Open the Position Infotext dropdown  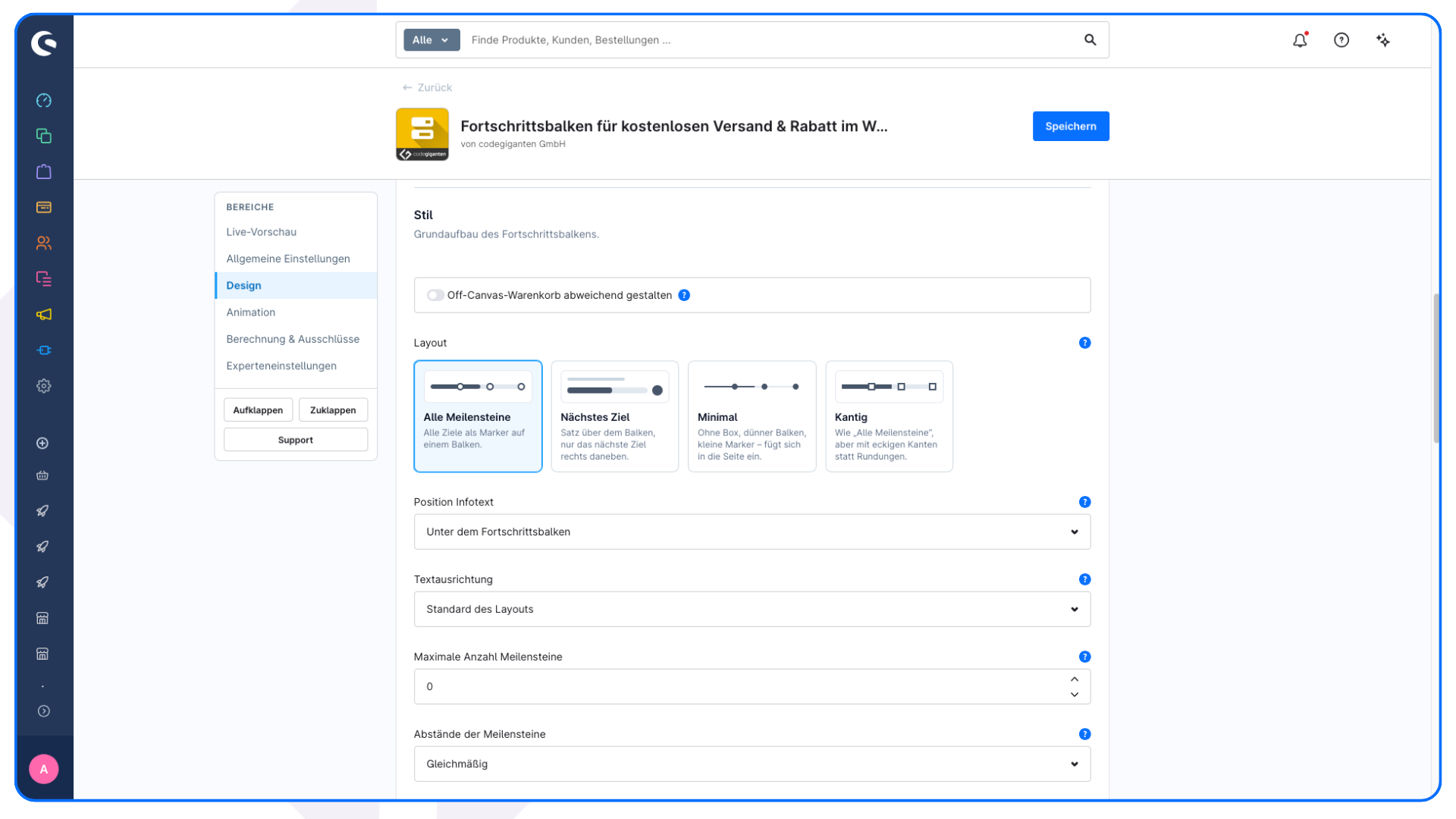click(752, 532)
